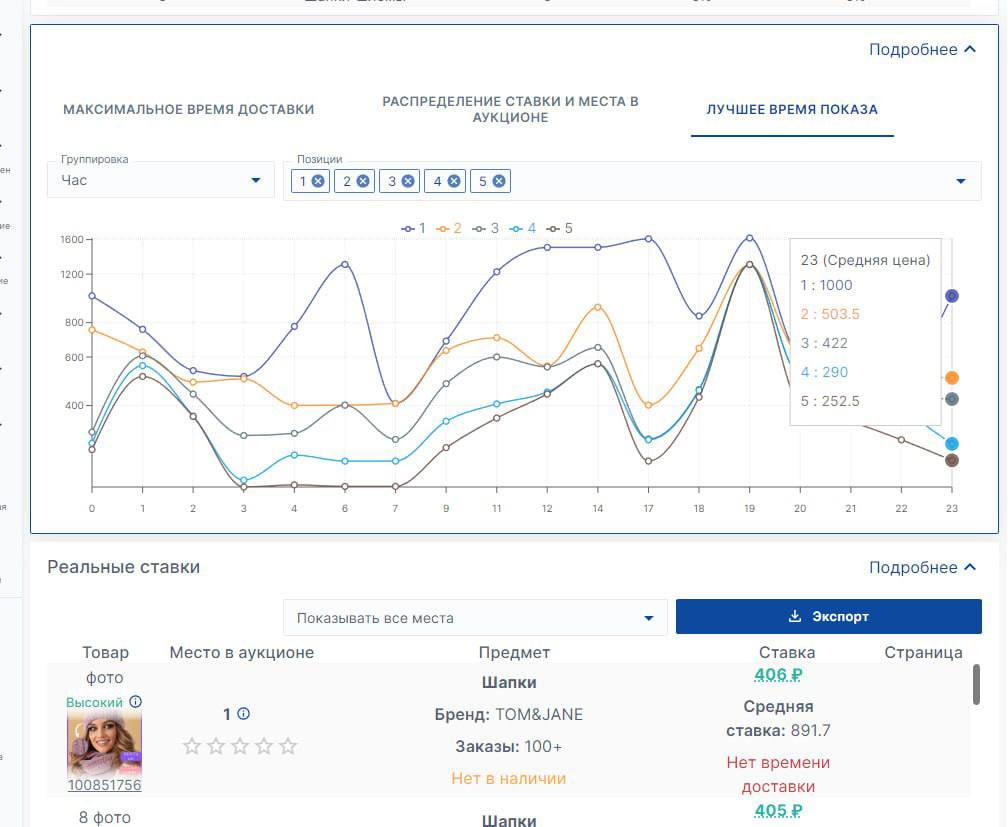Click the Экспорт button

828,616
